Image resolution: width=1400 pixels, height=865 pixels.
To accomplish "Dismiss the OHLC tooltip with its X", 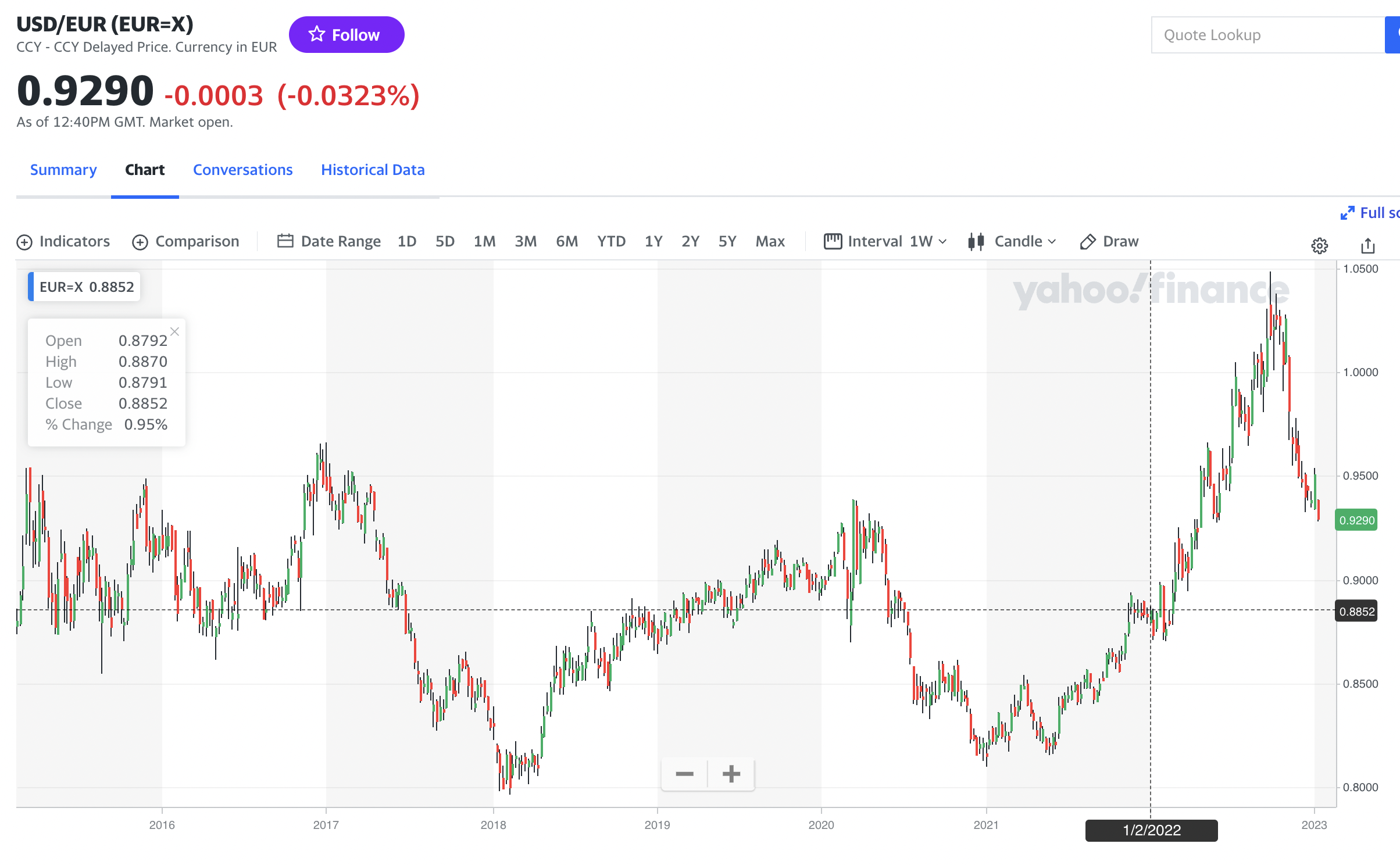I will click(174, 331).
